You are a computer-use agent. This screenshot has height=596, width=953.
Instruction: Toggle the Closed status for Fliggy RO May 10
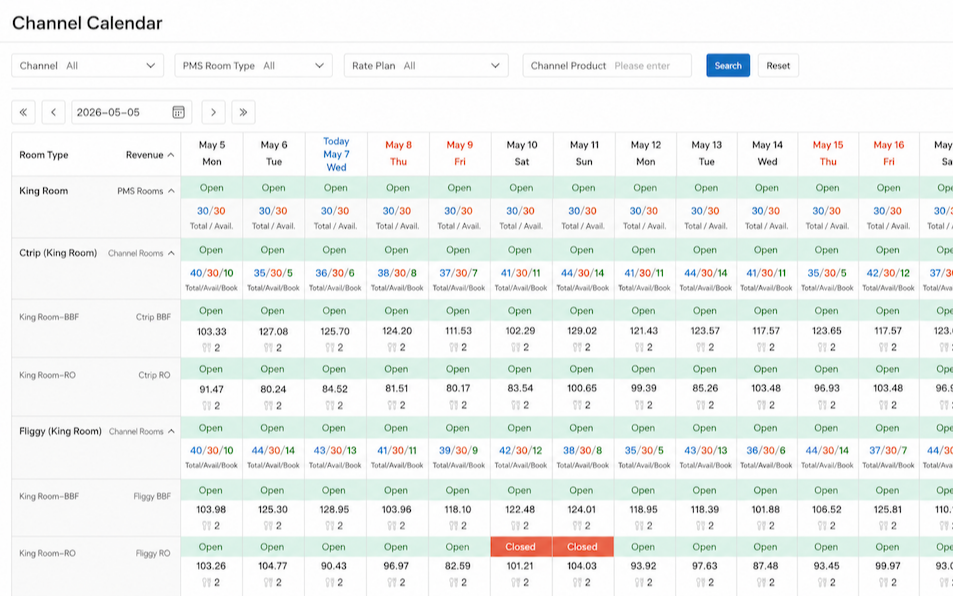521,547
